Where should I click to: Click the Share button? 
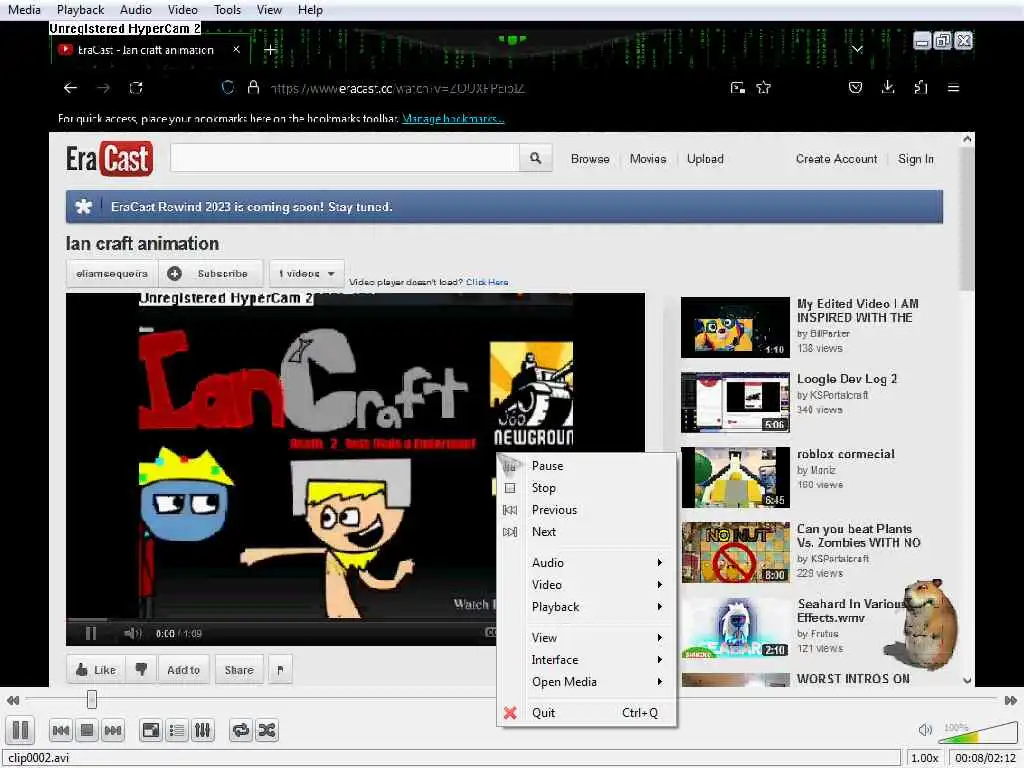[239, 669]
